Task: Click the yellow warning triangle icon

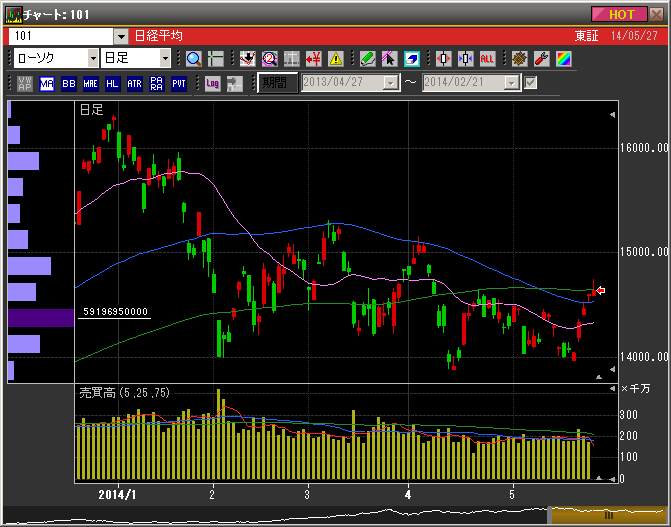Action: (x=336, y=58)
